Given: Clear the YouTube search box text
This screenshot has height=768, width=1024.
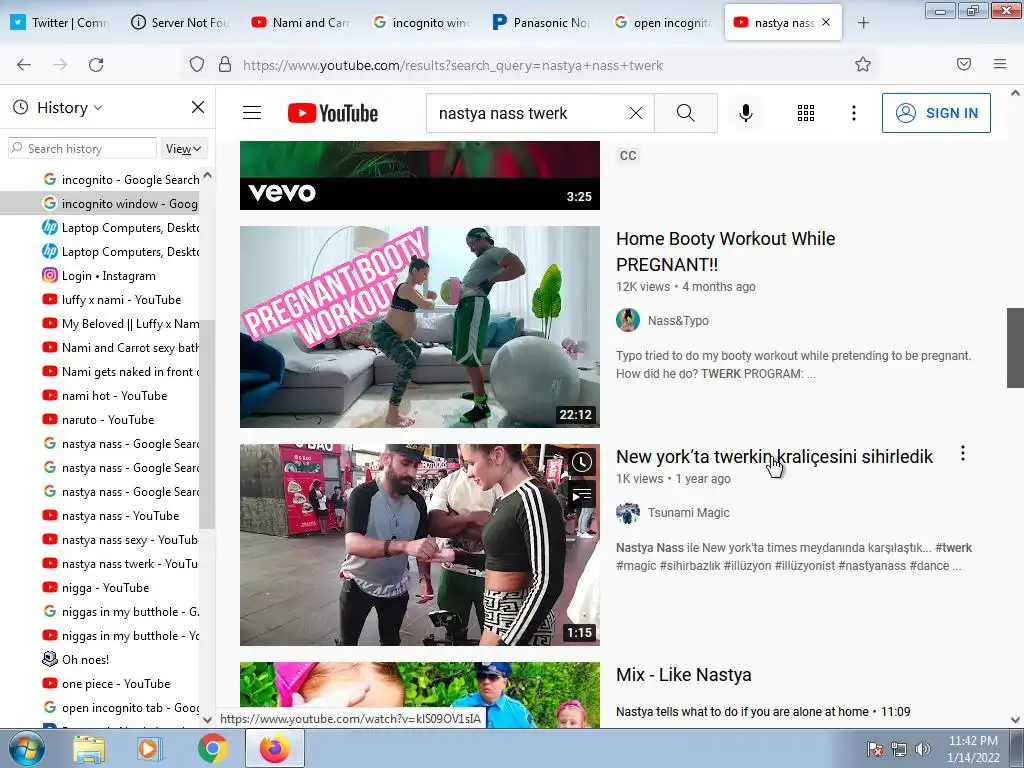Looking at the screenshot, I should [x=635, y=113].
